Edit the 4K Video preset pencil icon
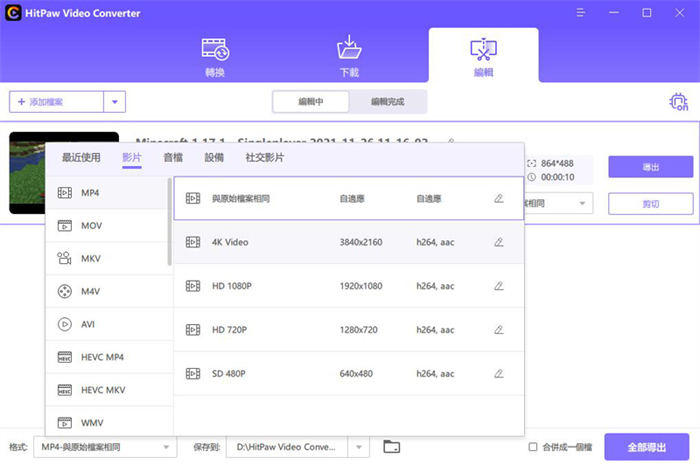 pos(499,242)
